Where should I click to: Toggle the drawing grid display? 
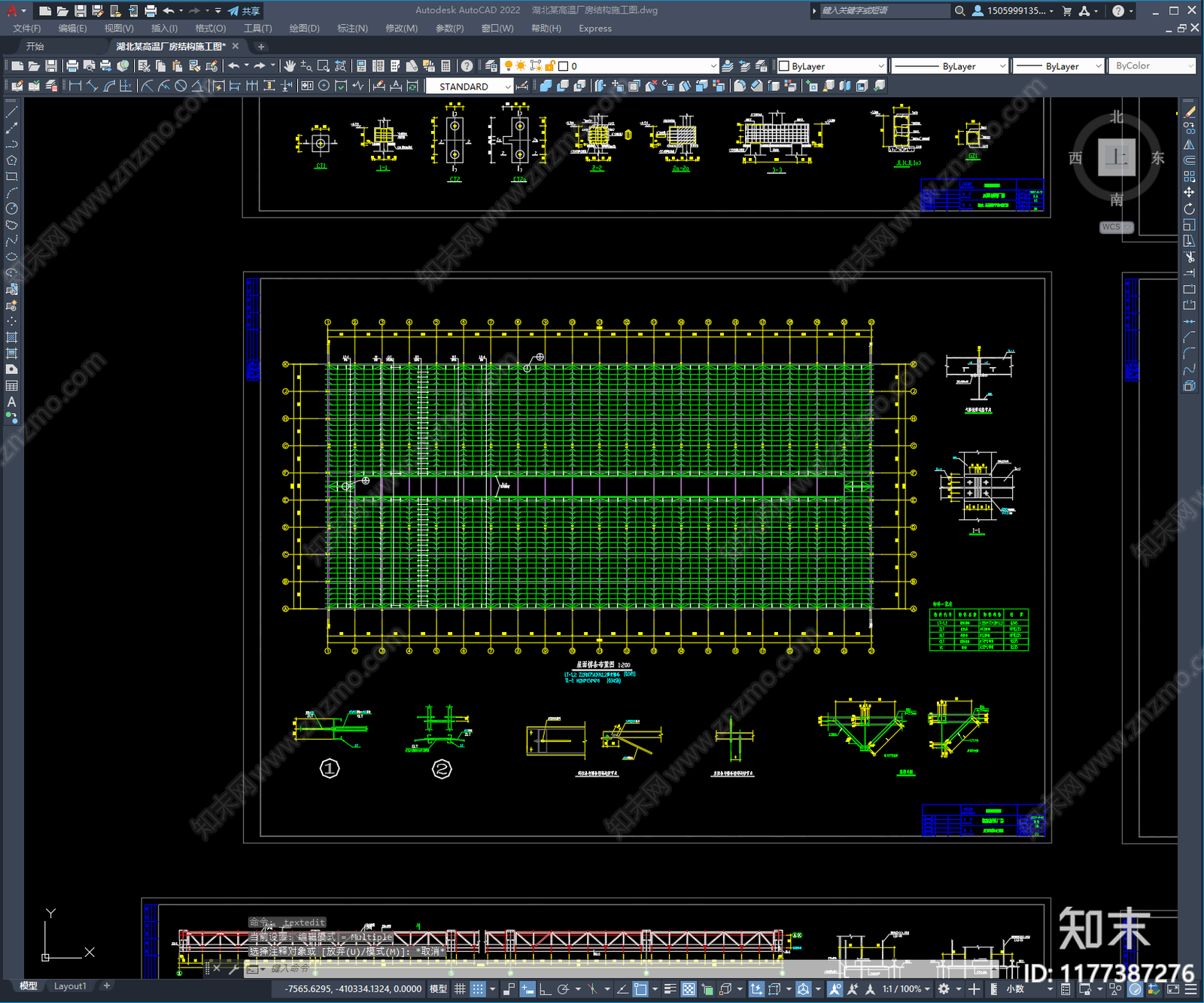click(x=460, y=989)
